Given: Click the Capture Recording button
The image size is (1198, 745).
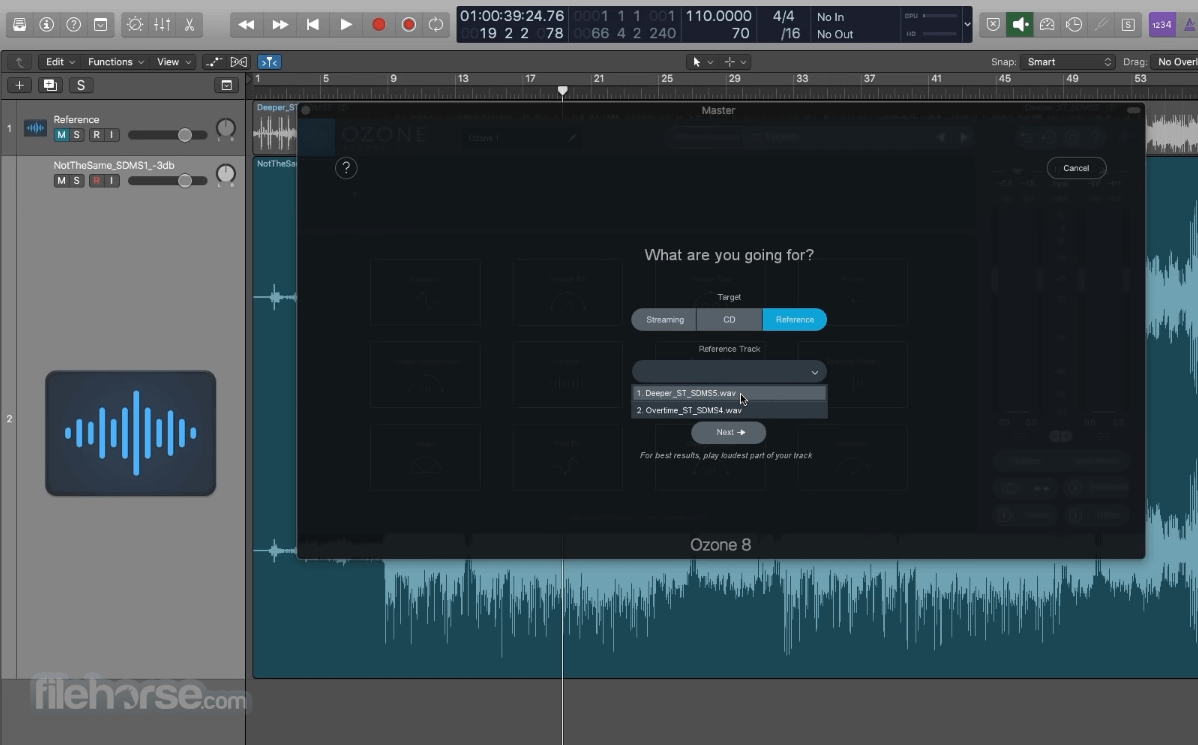Looking at the screenshot, I should pos(409,24).
